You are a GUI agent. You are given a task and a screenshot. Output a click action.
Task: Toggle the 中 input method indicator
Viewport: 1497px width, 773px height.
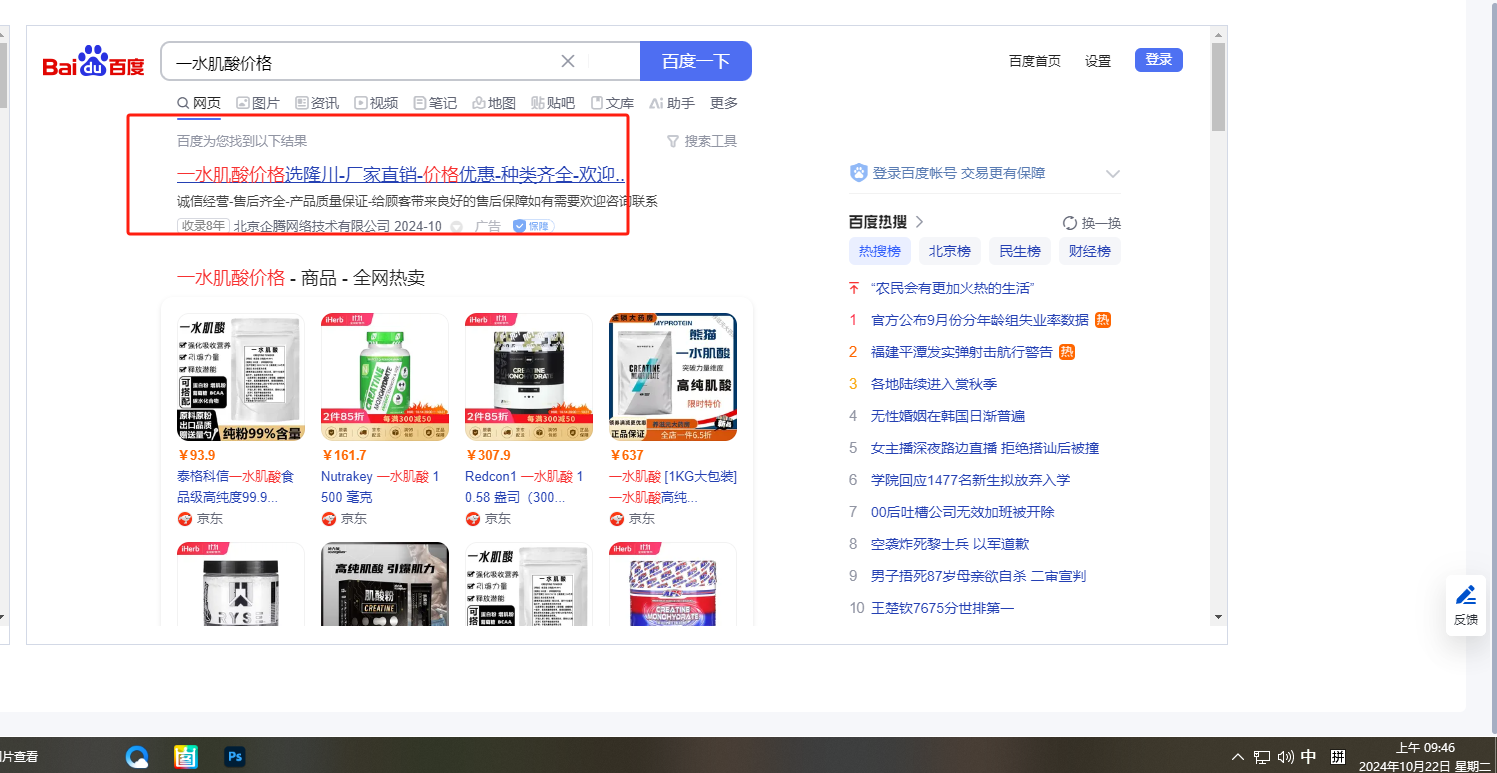point(1308,757)
